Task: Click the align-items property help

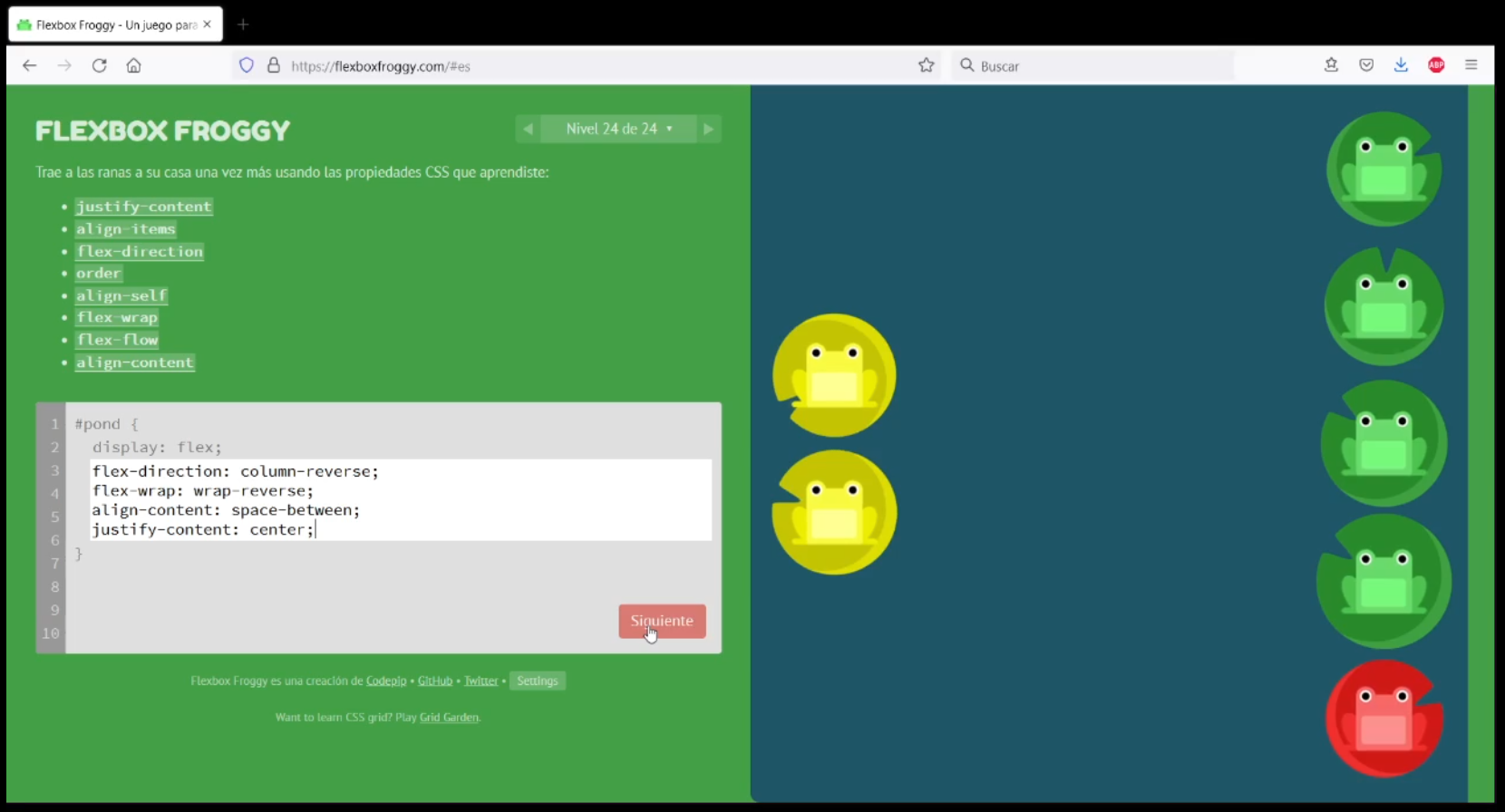Action: [126, 229]
